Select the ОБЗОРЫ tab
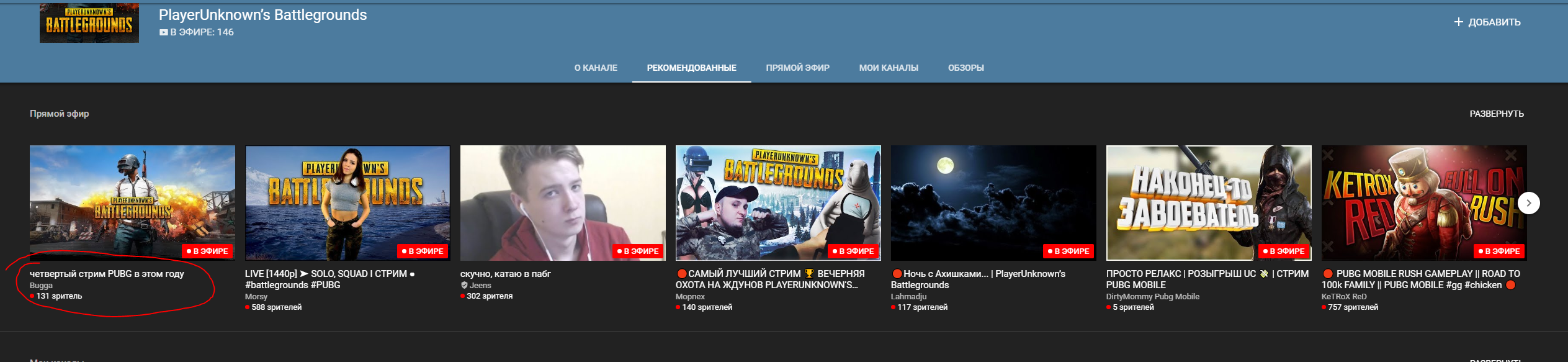The width and height of the screenshot is (1568, 362). 965,68
